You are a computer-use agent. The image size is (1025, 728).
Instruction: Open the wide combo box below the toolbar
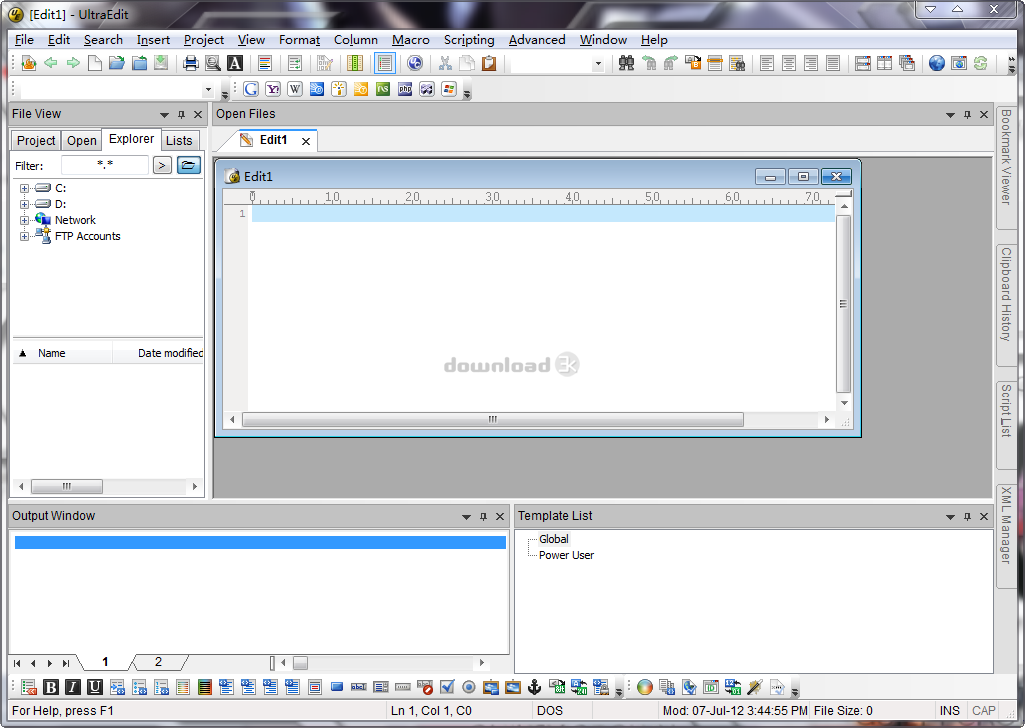(208, 90)
